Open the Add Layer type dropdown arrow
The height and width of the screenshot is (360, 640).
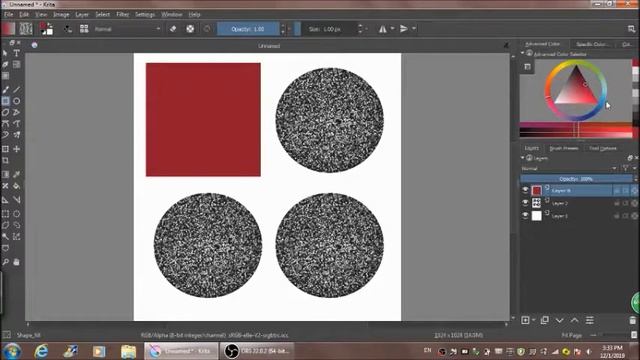[533, 320]
